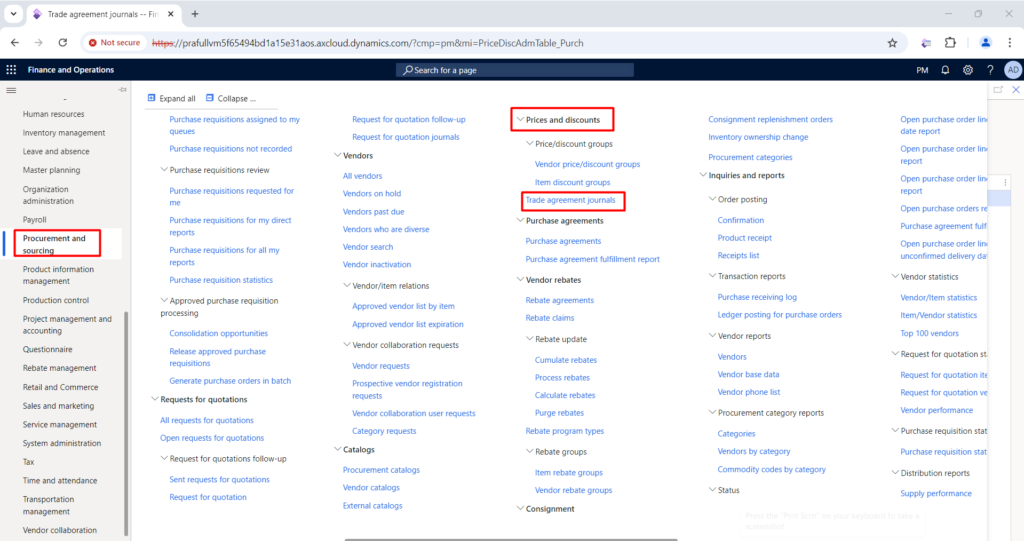Image resolution: width=1024 pixels, height=541 pixels.
Task: Pin the navigation pane
Action: tap(122, 90)
